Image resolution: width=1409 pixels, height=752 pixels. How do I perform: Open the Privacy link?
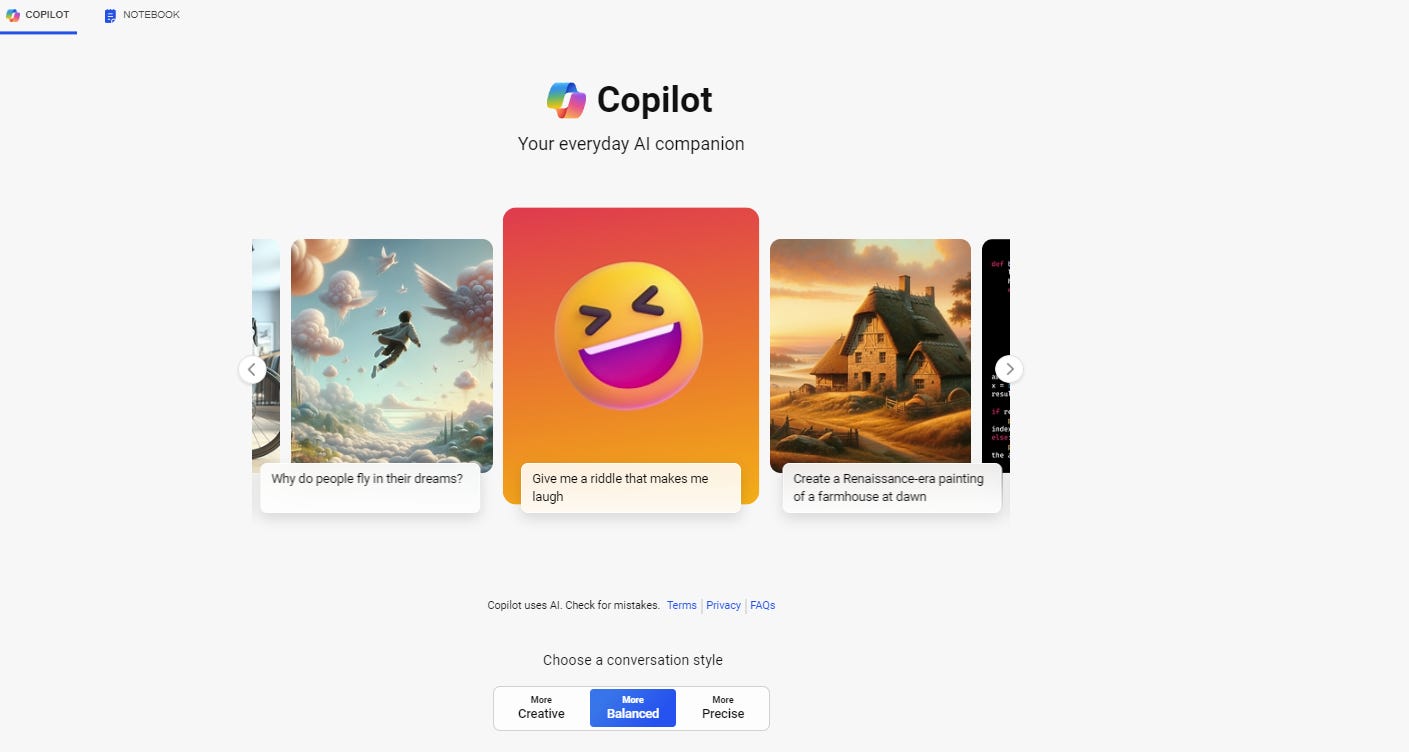[x=724, y=605]
